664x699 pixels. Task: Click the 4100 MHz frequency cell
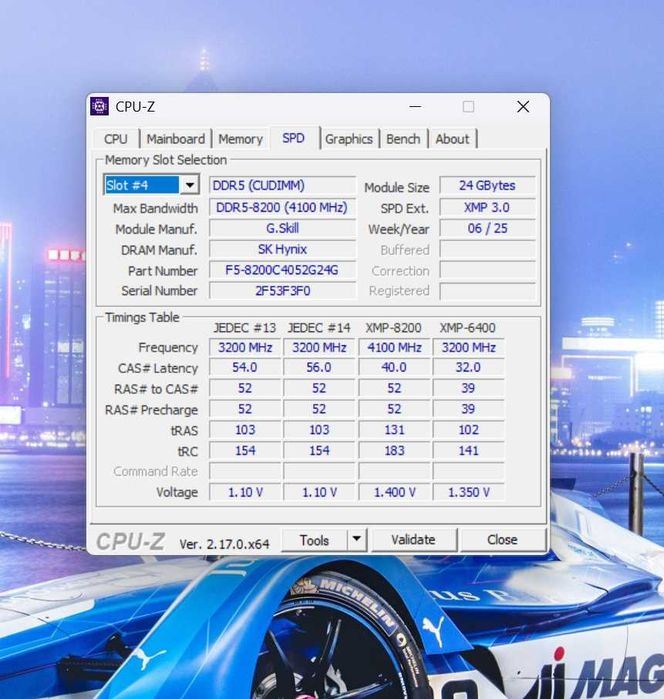394,347
